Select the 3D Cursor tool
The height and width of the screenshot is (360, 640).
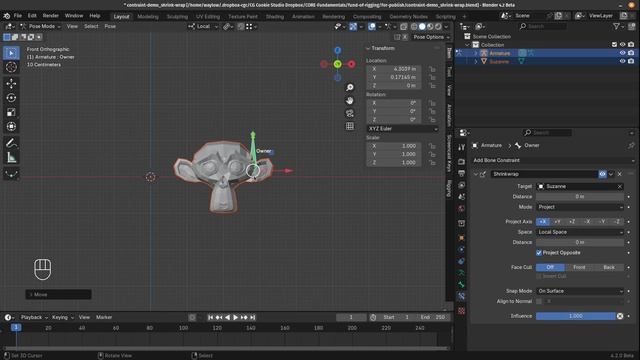pos(11,67)
